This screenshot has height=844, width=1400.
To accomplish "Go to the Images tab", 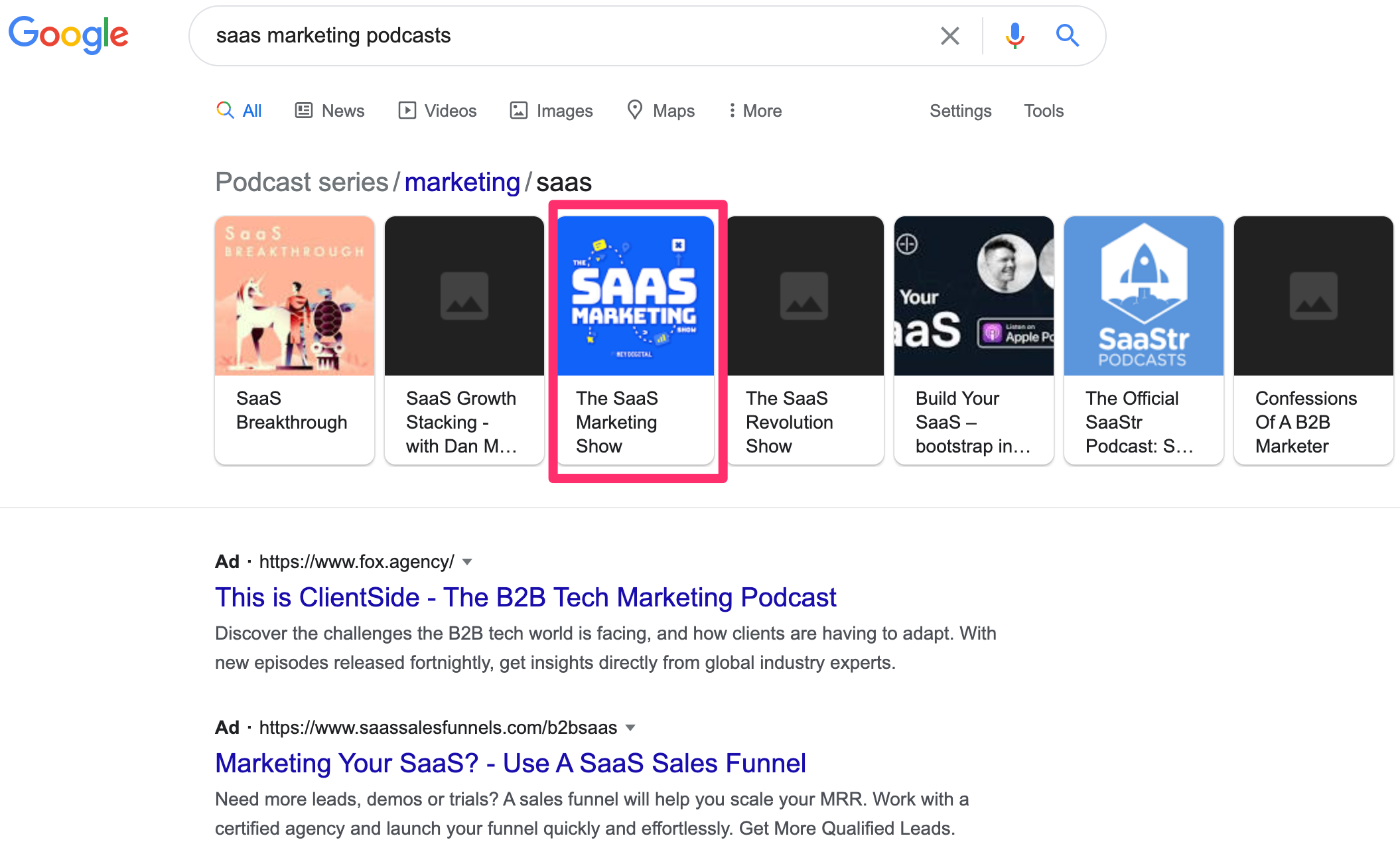I will point(551,111).
